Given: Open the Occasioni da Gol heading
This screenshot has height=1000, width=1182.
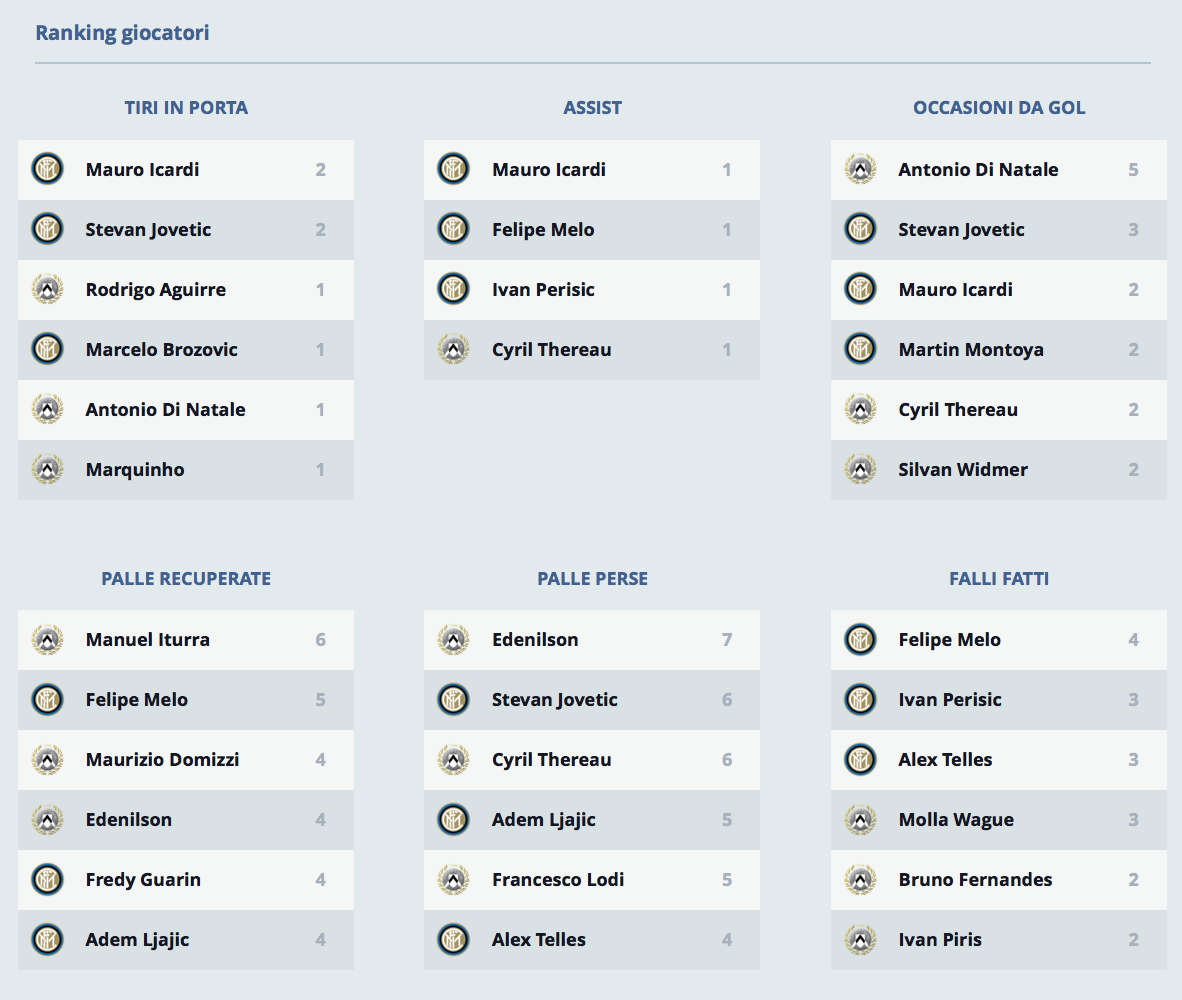Looking at the screenshot, I should click(x=999, y=108).
